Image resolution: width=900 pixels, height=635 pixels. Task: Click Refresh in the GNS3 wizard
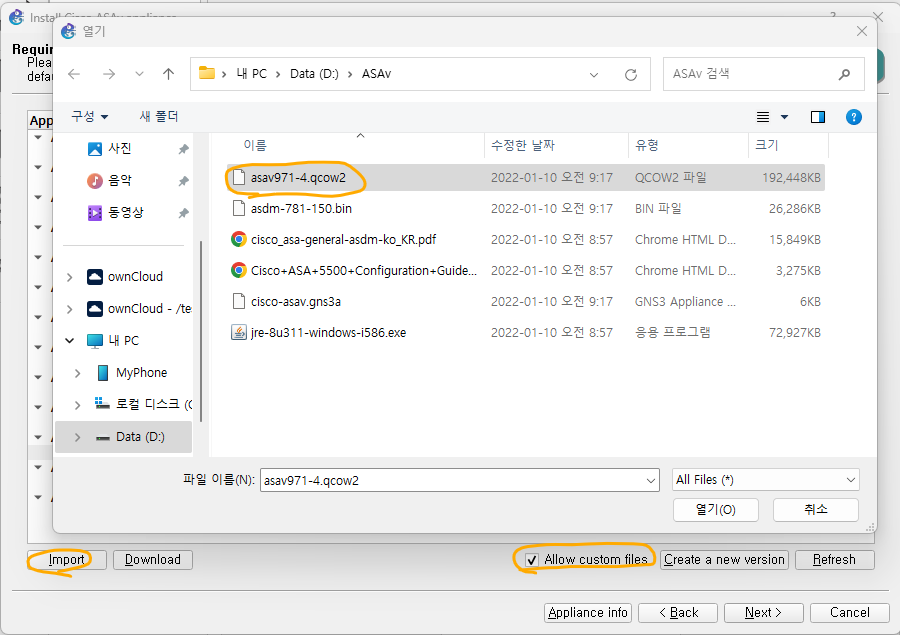835,560
